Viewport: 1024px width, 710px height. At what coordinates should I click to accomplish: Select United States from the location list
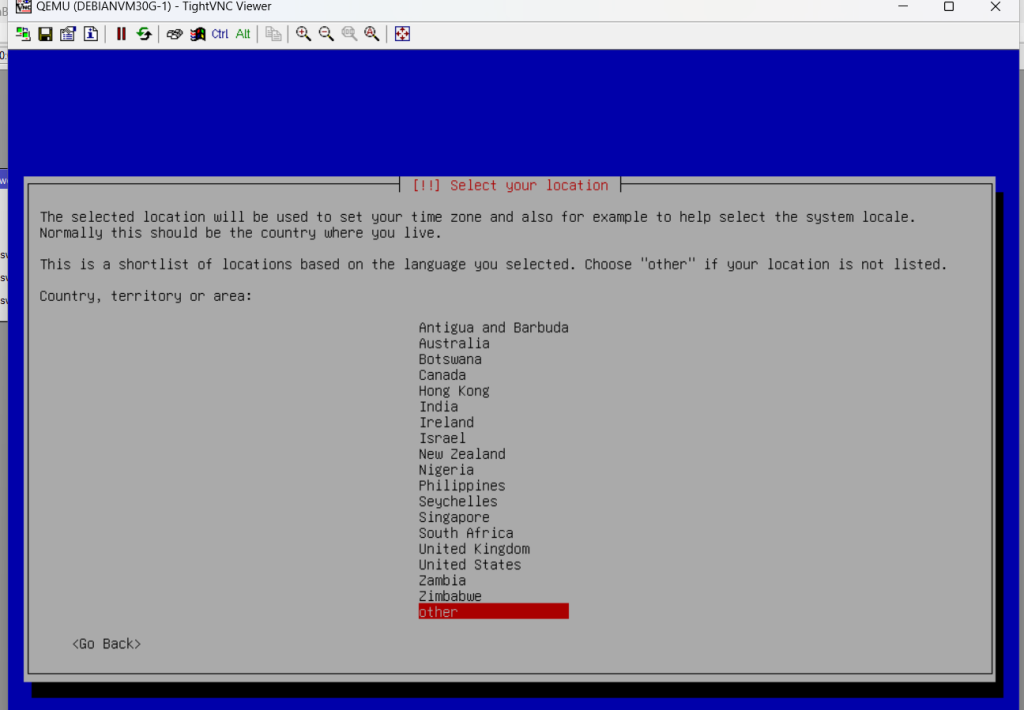(469, 565)
